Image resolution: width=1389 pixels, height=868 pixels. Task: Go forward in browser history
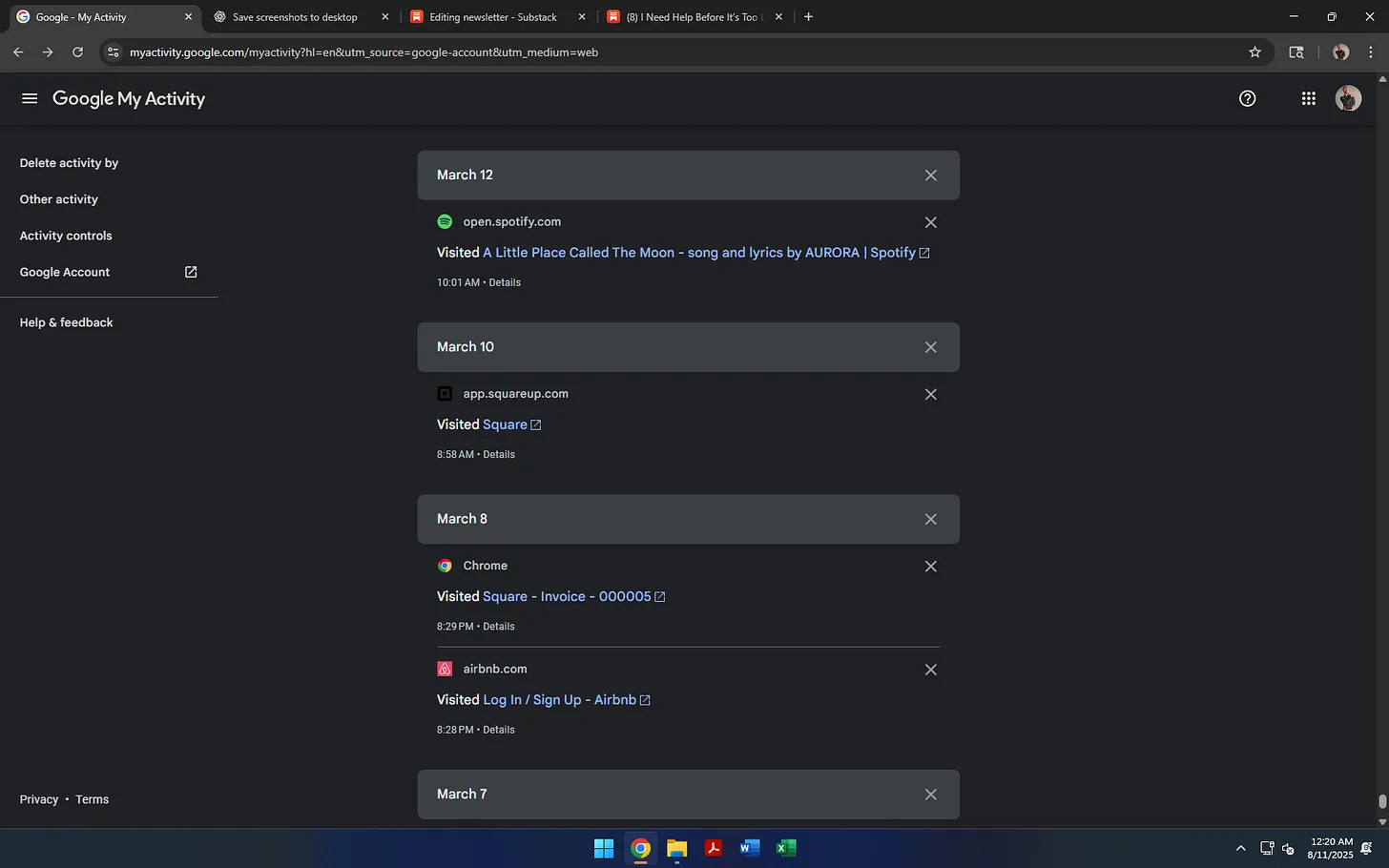[48, 52]
